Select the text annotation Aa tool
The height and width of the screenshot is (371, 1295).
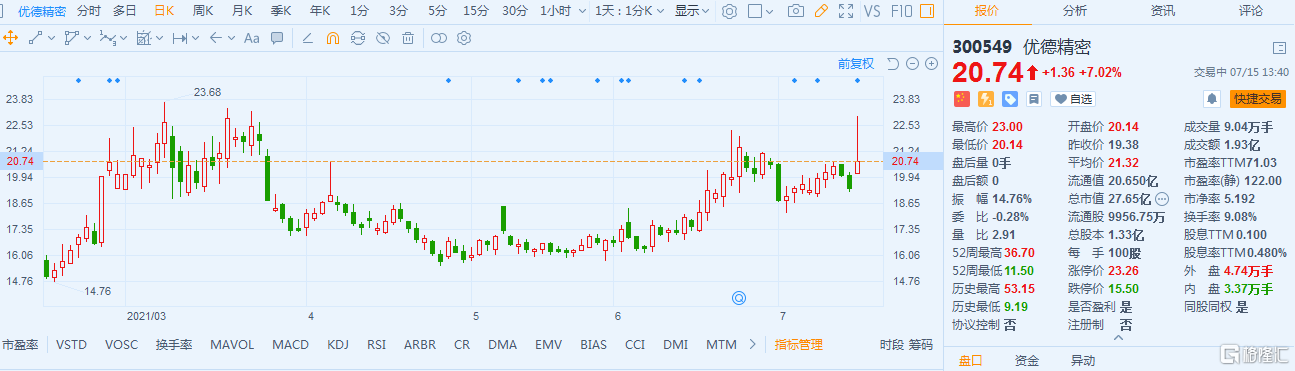coord(252,38)
